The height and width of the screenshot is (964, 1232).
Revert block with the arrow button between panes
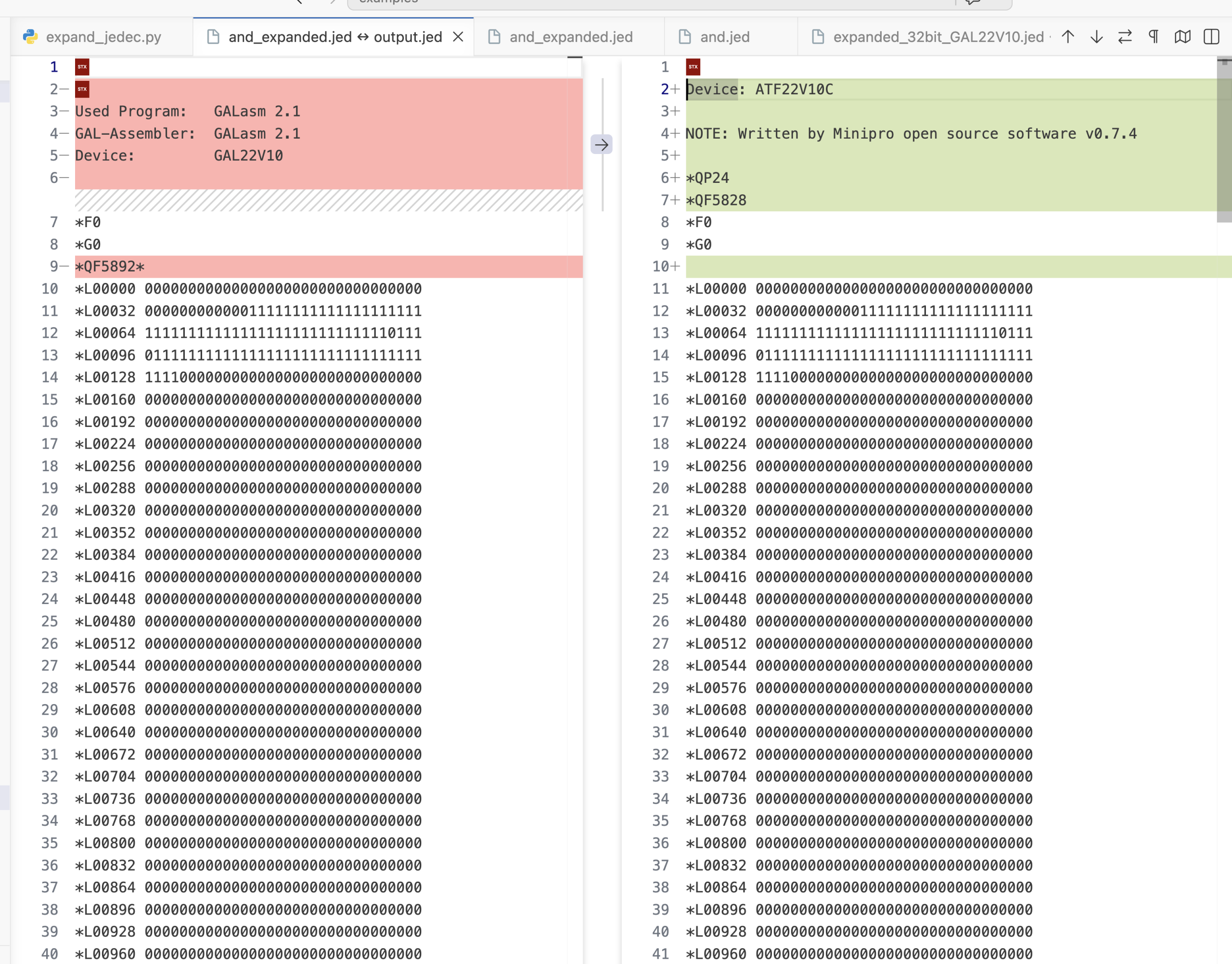pyautogui.click(x=602, y=145)
